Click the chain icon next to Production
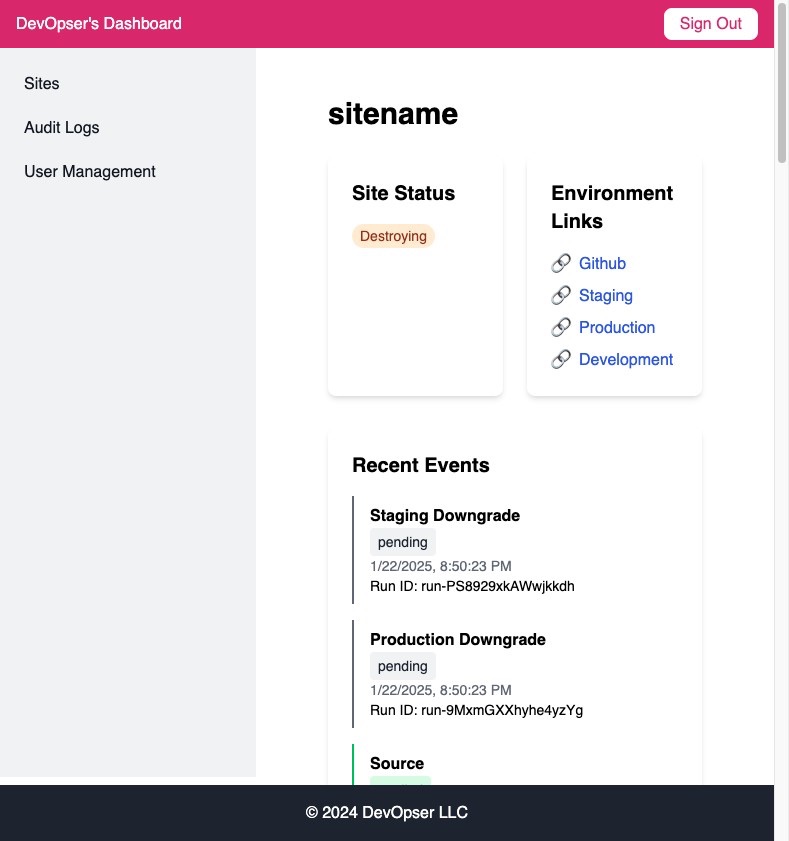Viewport: 789px width, 841px height. [561, 327]
